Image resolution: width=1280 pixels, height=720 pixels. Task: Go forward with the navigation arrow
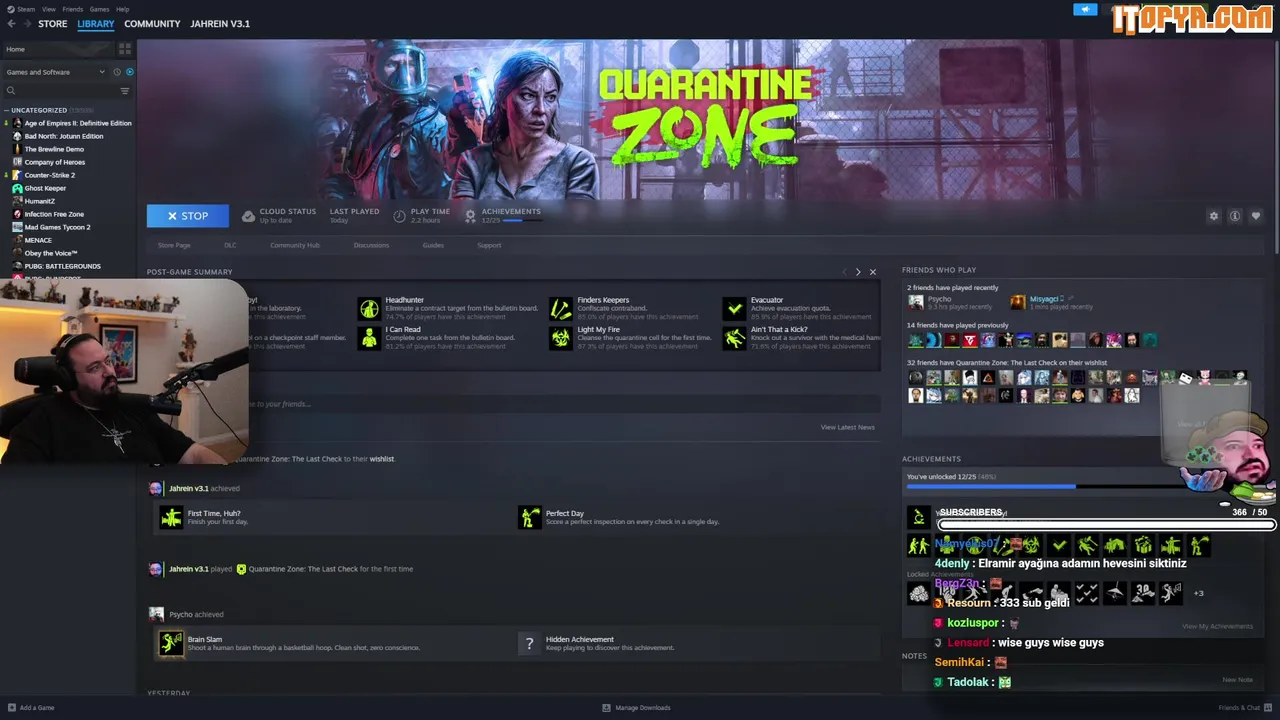[x=26, y=24]
